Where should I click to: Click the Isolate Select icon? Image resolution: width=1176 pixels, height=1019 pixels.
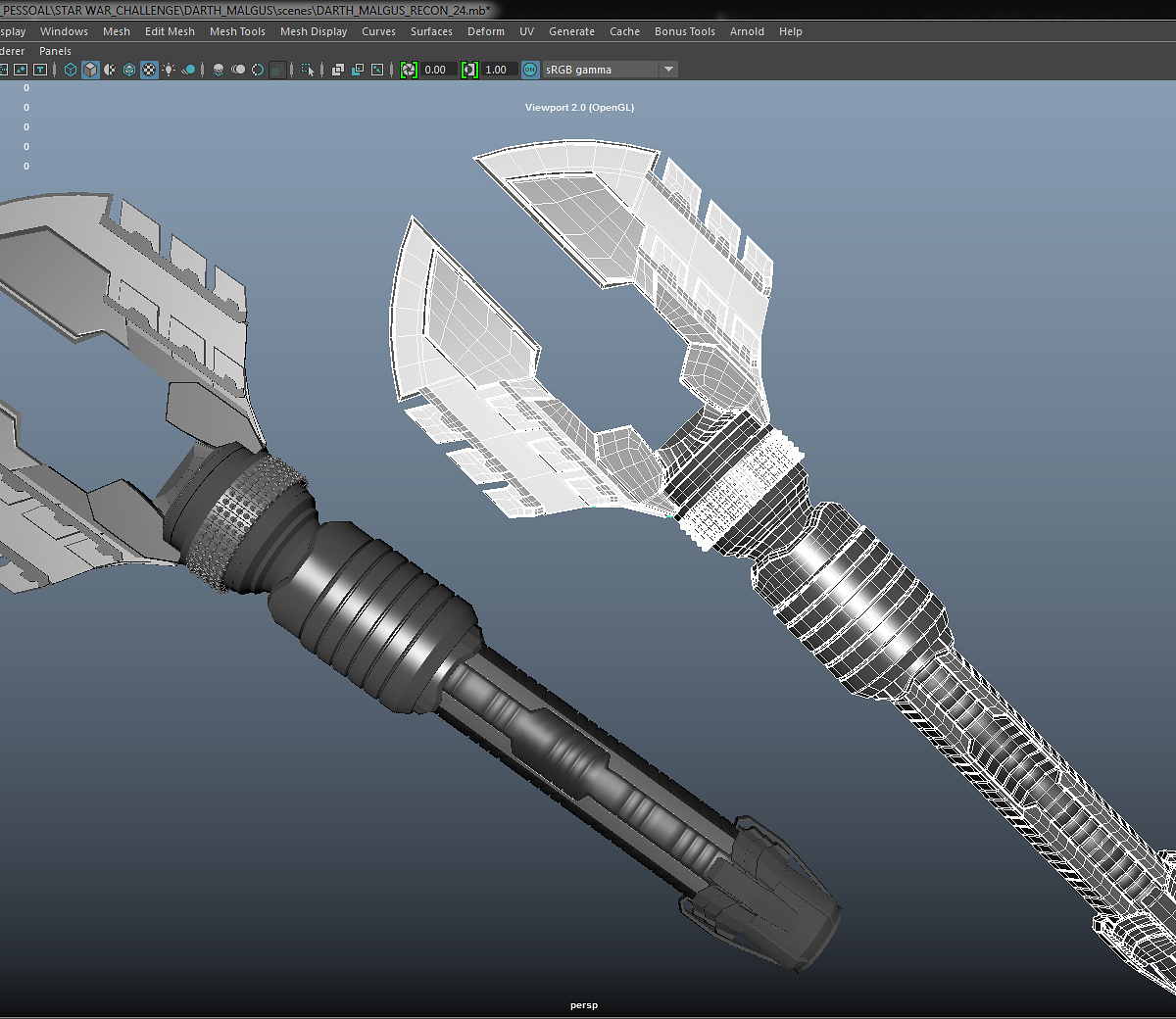[x=308, y=70]
